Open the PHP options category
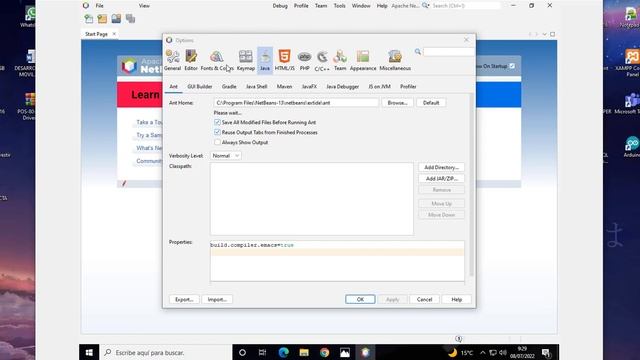Image resolution: width=640 pixels, height=360 pixels. (x=304, y=60)
